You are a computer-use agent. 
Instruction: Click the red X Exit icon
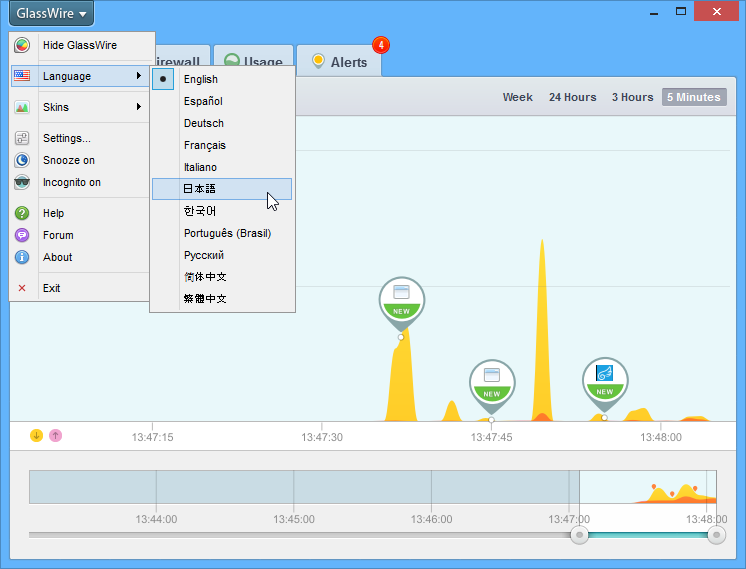(x=22, y=288)
